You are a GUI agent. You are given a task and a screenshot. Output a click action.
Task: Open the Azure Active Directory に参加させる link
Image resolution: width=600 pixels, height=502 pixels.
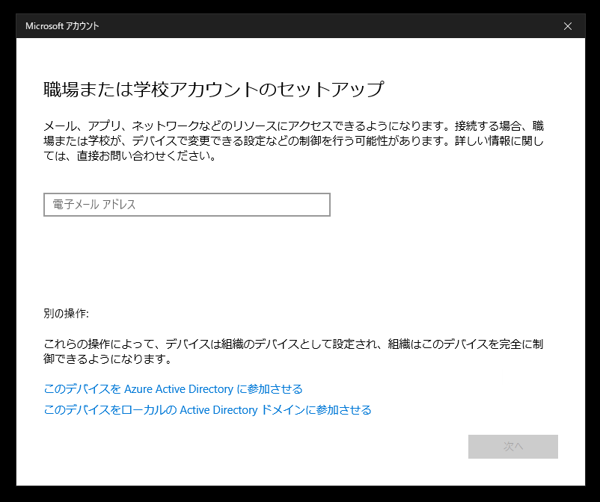pos(173,389)
